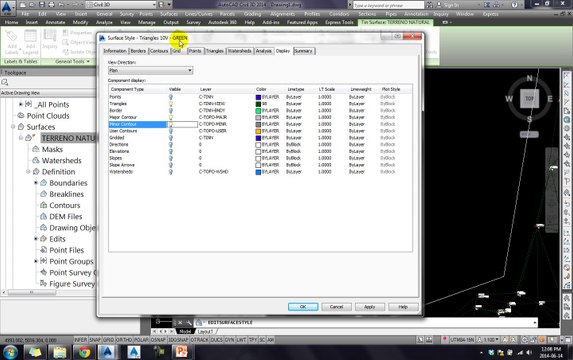This screenshot has width=573, height=360.
Task: Expand the General Tools panel dropdown
Action: pos(72,61)
